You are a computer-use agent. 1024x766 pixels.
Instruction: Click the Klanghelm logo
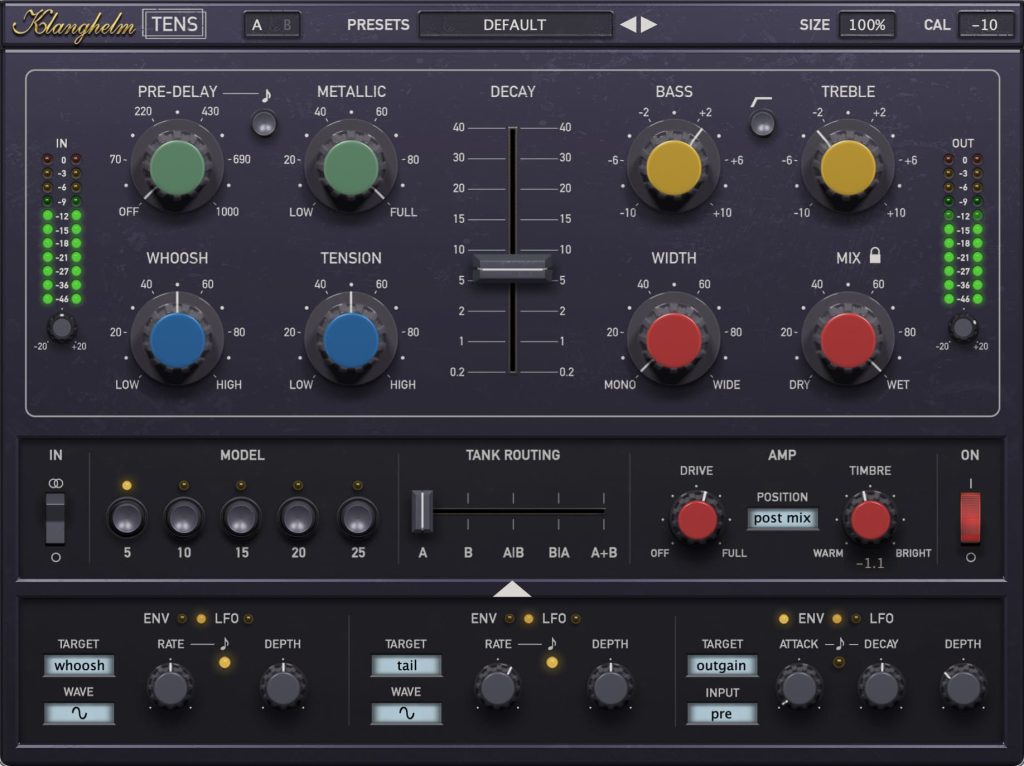tap(74, 23)
